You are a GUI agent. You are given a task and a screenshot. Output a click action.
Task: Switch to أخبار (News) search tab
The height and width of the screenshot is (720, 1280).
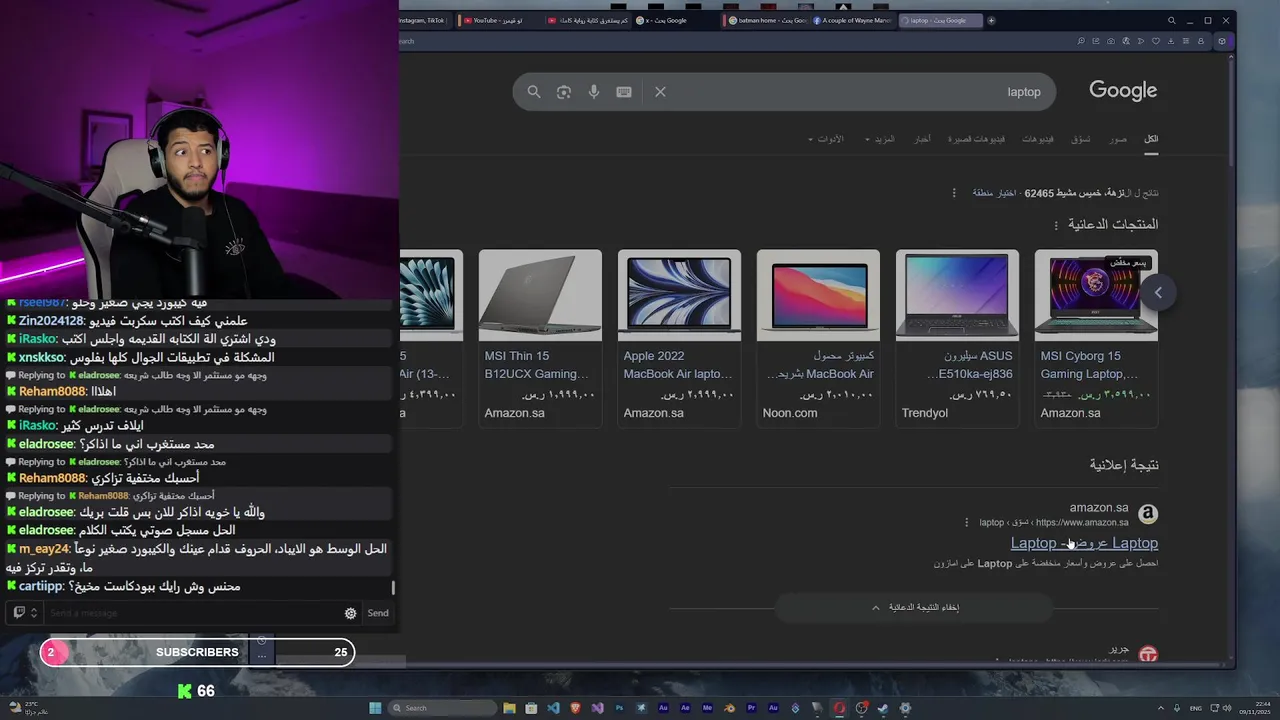pyautogui.click(x=922, y=139)
